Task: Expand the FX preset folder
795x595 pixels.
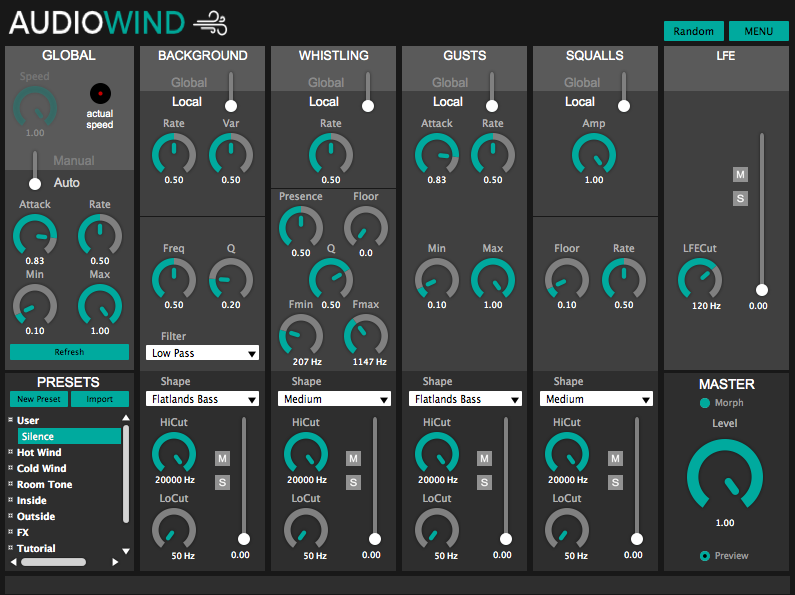Action: click(x=10, y=532)
